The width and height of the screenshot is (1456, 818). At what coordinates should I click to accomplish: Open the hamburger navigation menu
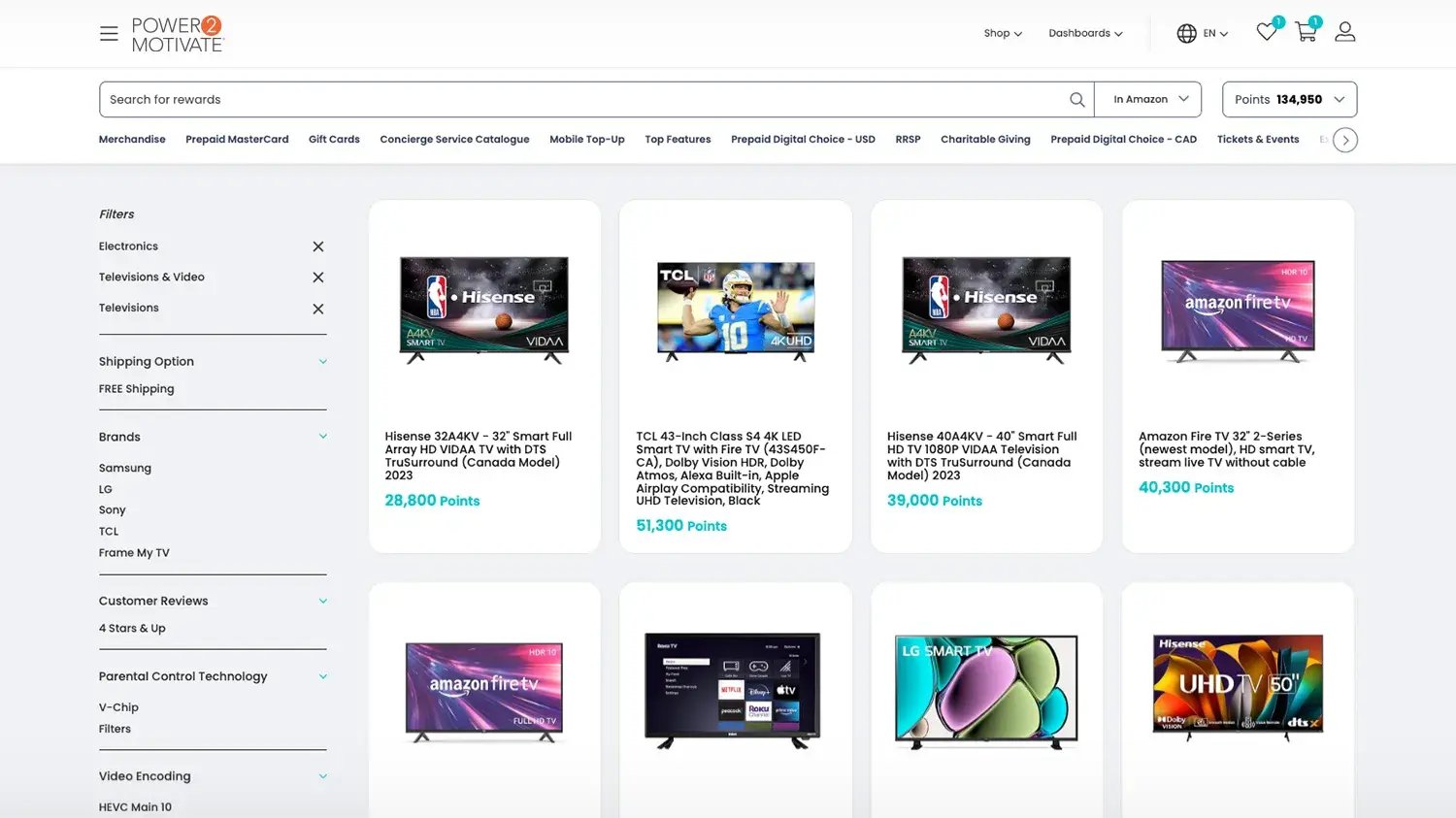point(109,34)
